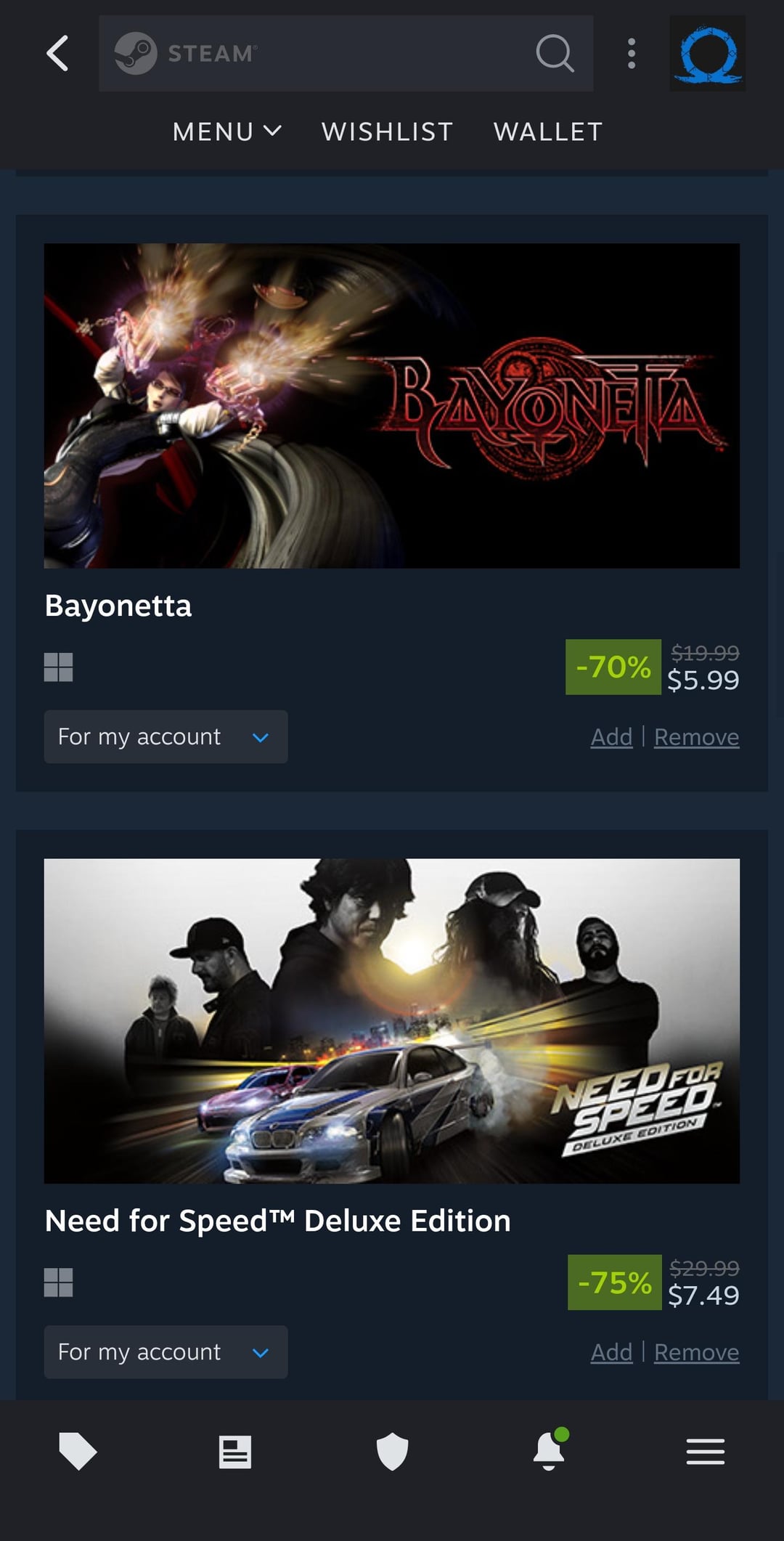This screenshot has width=784, height=1541.
Task: Open the user profile avatar
Action: (707, 53)
